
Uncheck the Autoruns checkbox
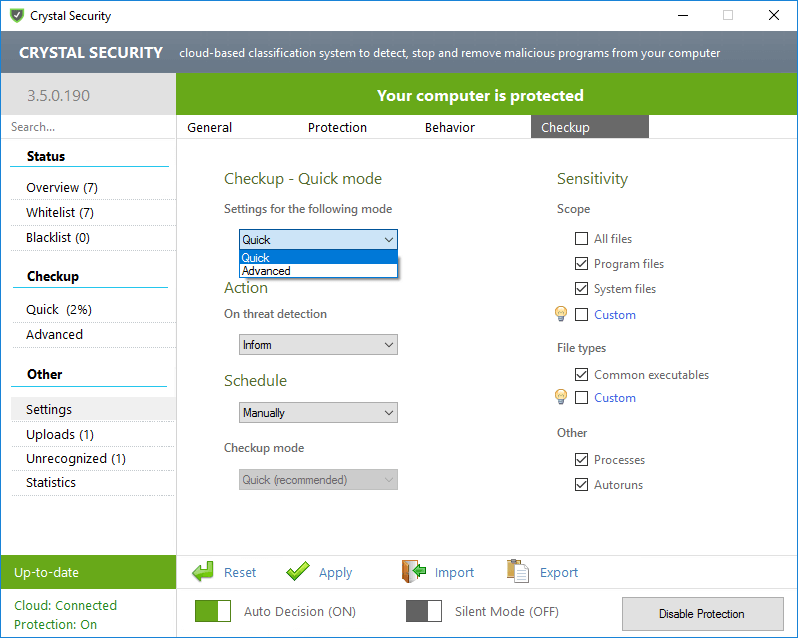581,484
